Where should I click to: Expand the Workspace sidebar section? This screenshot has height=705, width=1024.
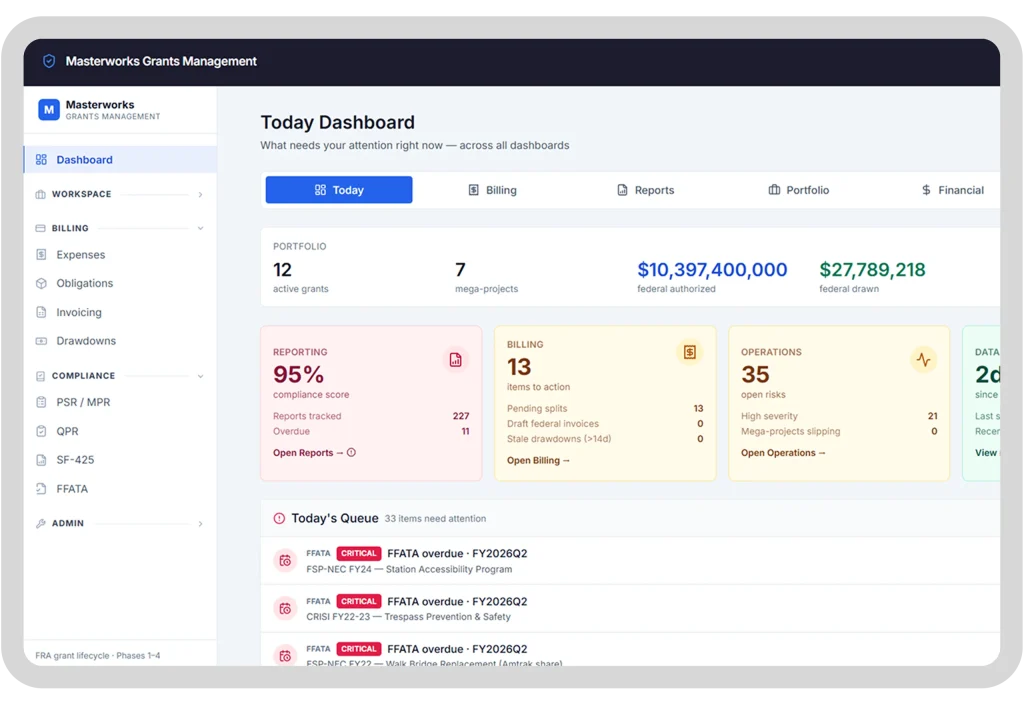(x=120, y=194)
